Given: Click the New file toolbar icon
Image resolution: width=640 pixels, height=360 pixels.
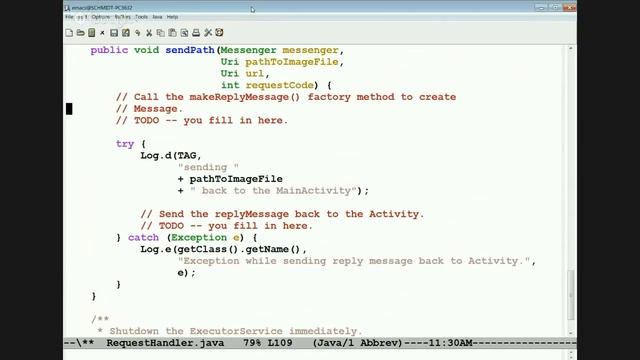Looking at the screenshot, I should 69,33.
